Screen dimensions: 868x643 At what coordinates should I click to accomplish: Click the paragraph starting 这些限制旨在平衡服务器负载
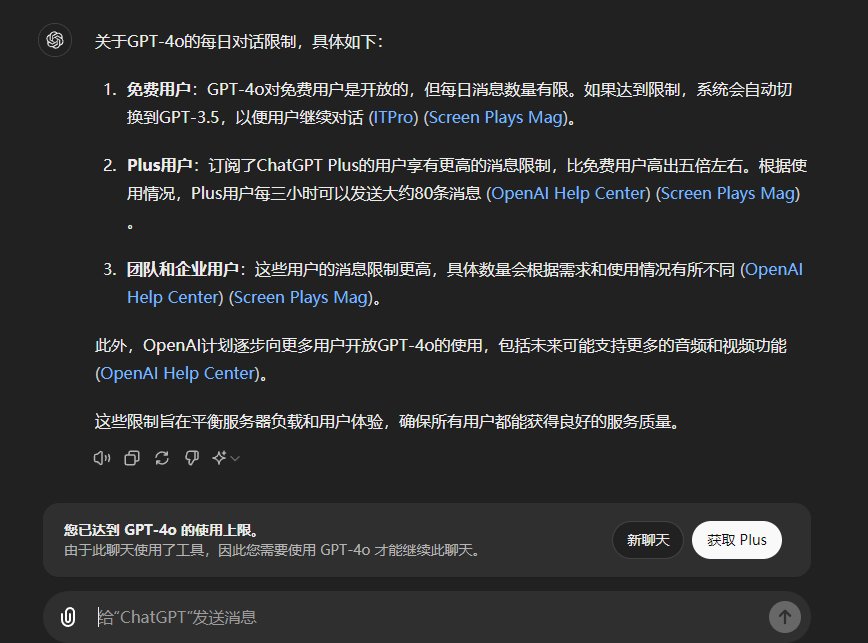387,422
